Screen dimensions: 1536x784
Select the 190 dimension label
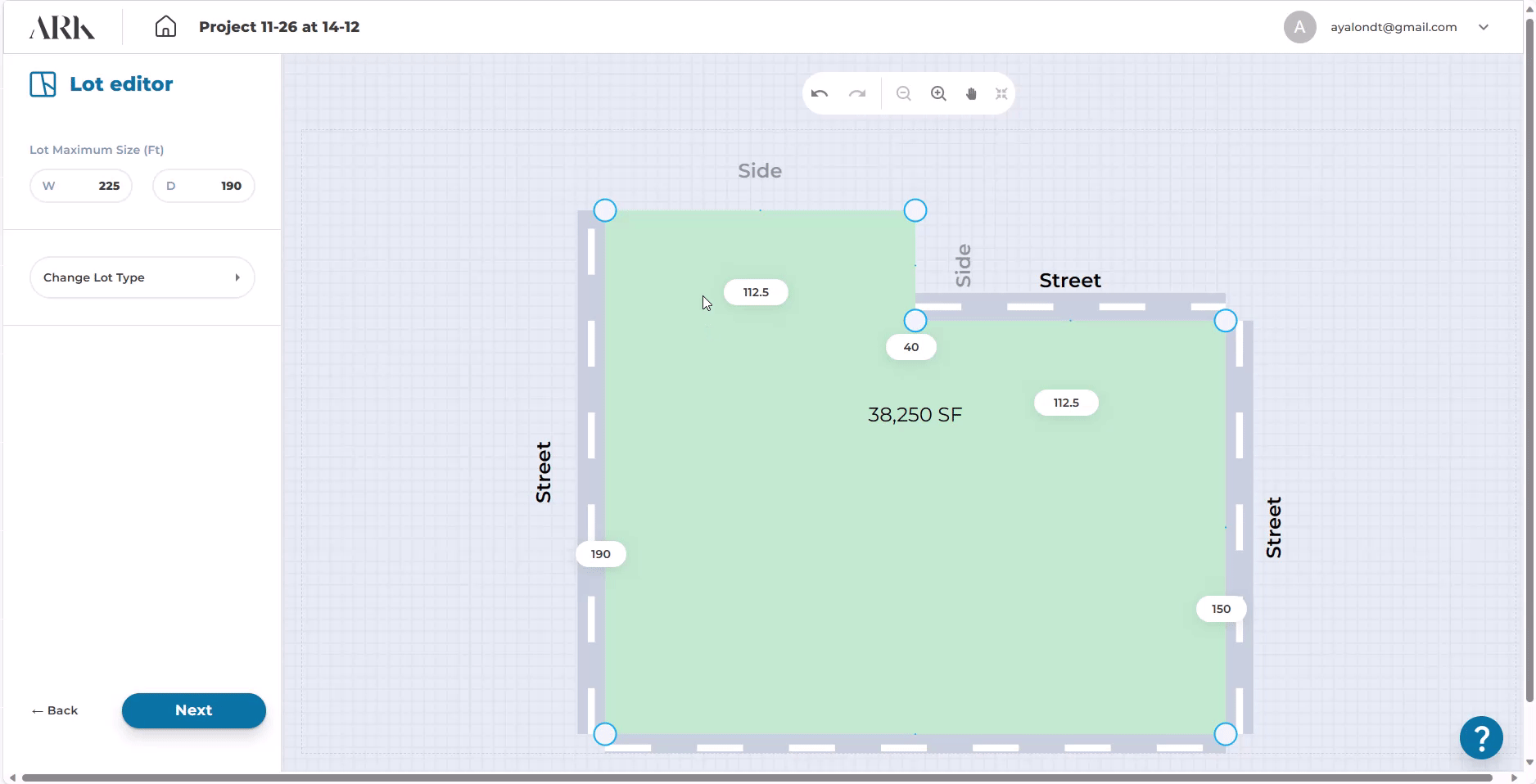[x=601, y=554]
